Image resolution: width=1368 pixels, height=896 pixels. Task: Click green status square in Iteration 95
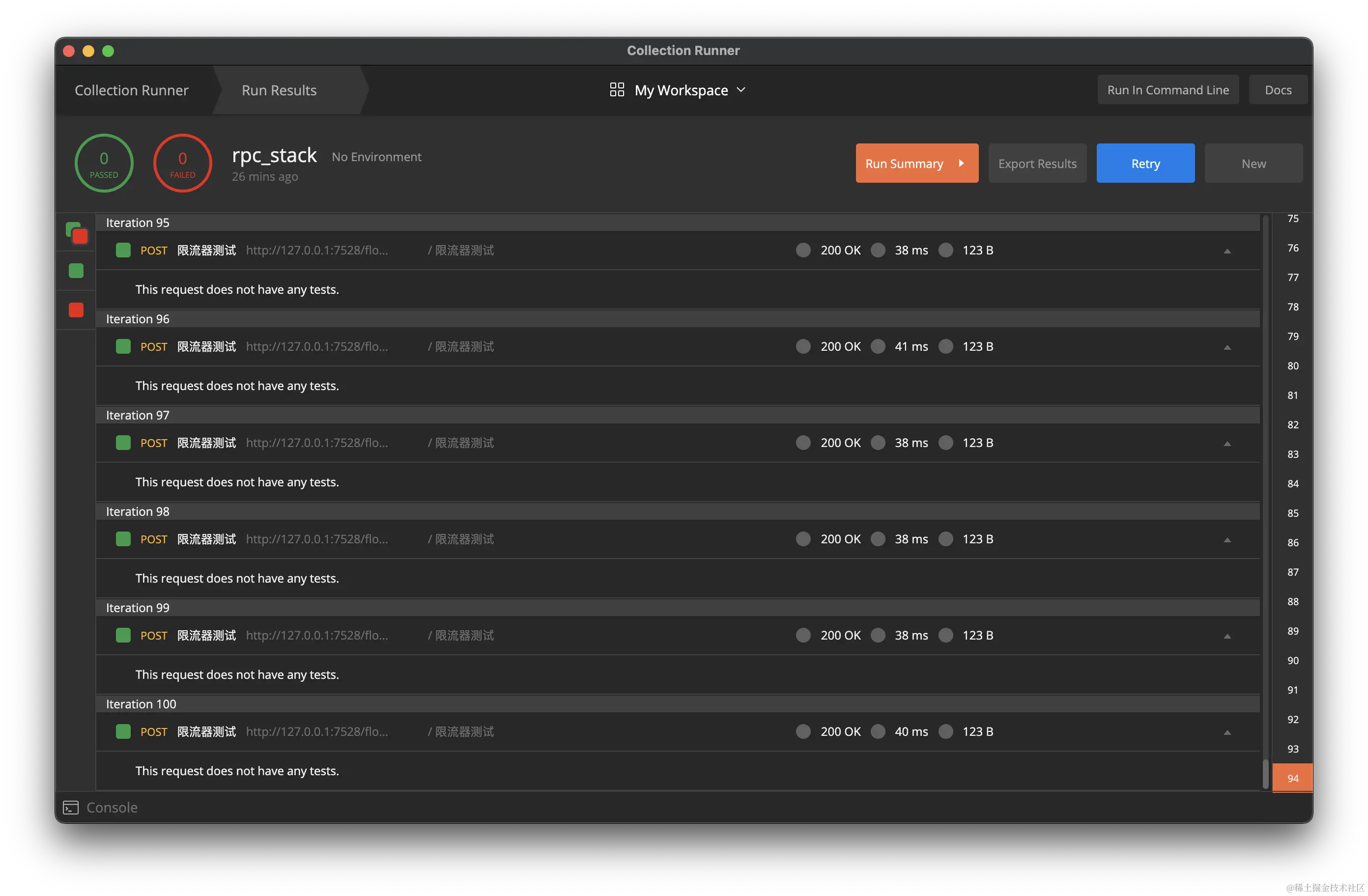click(x=123, y=250)
